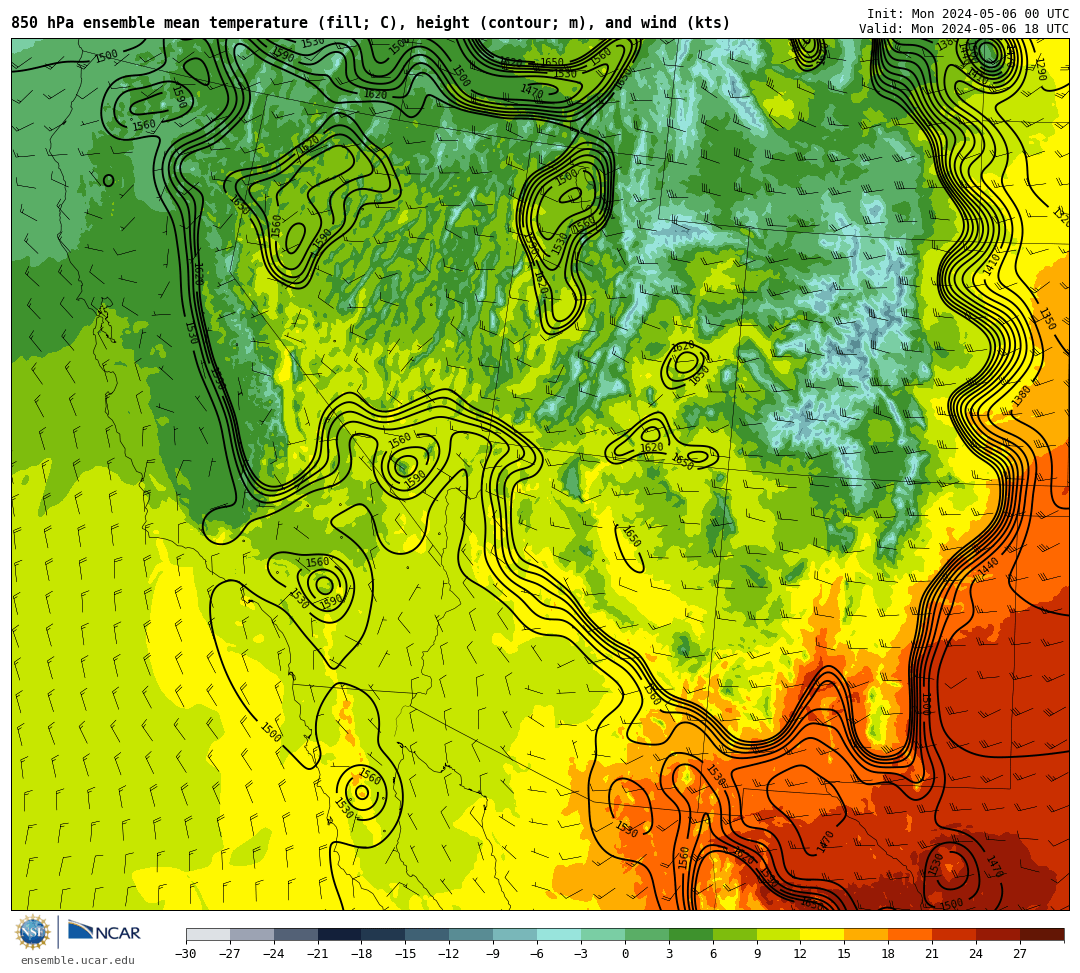
Task: Pick the dark blue swatch between -18 and -15
Action: (384, 934)
